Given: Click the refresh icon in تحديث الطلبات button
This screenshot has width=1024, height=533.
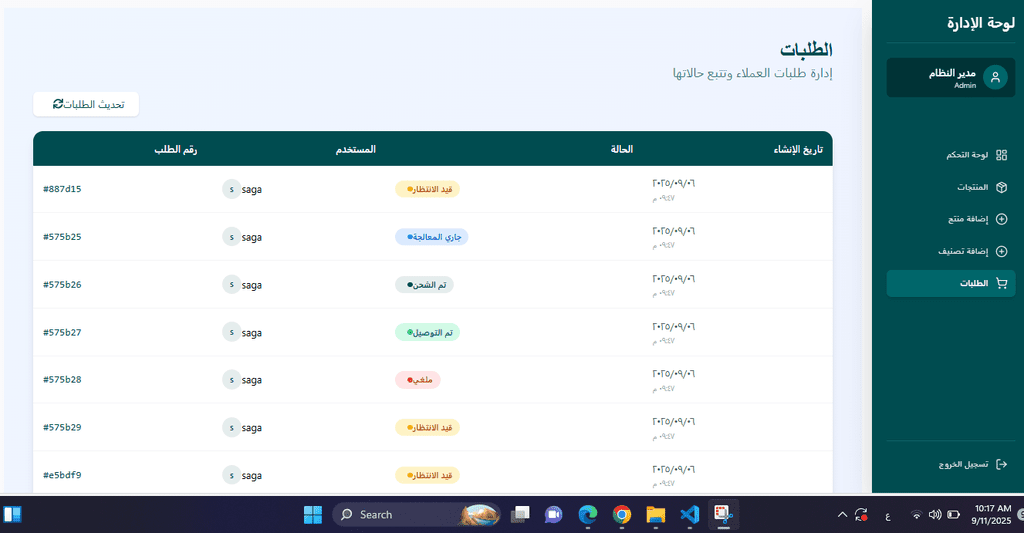Looking at the screenshot, I should coord(58,104).
